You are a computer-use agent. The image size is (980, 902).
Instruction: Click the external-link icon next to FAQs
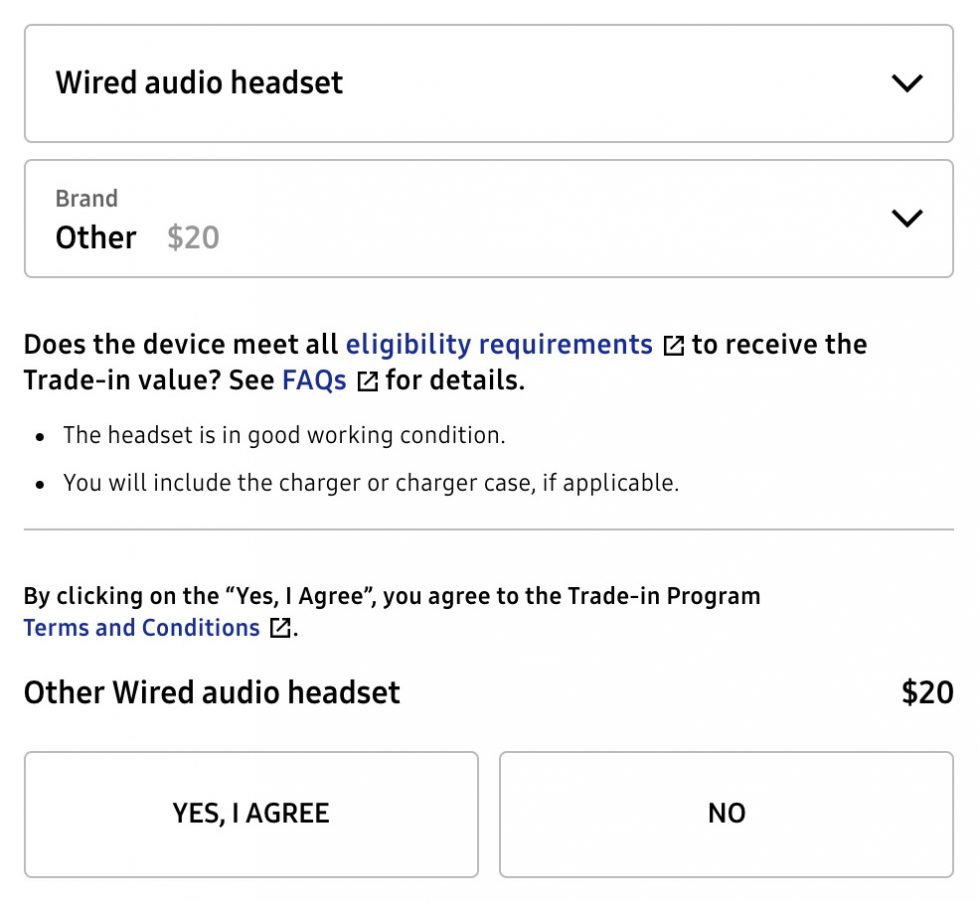click(x=368, y=381)
